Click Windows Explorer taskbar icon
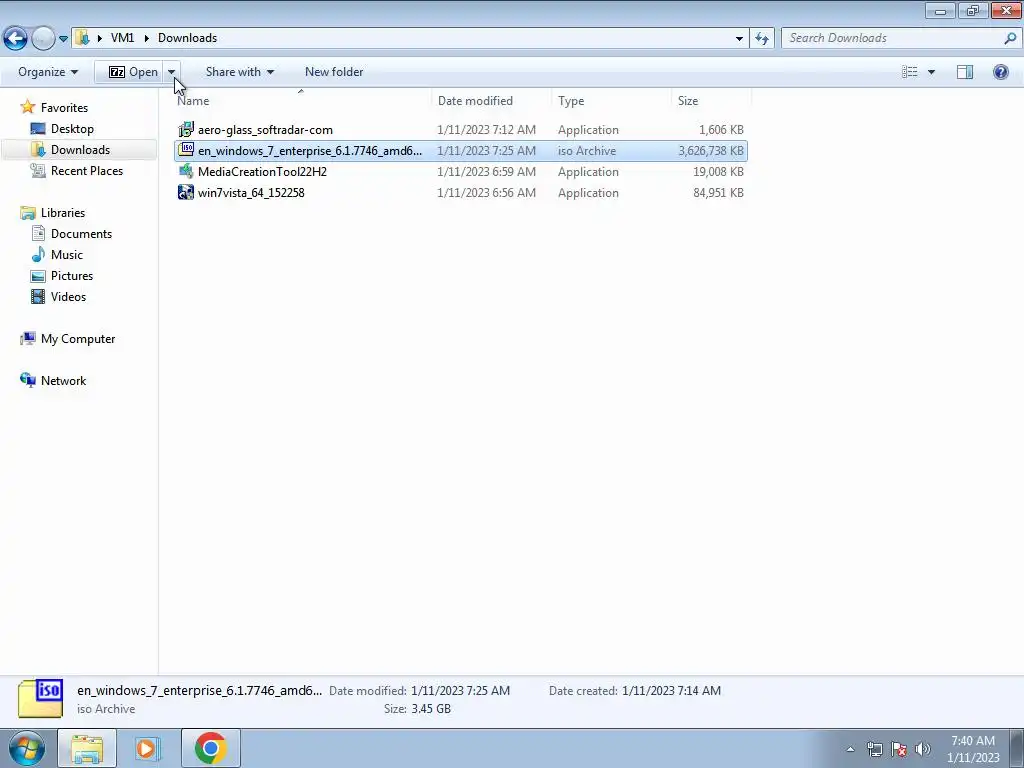1024x768 pixels. (87, 748)
